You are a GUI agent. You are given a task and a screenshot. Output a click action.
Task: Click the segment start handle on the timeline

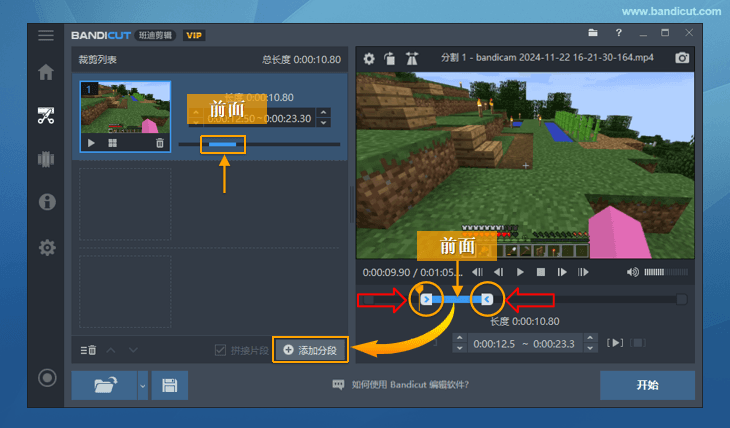coord(427,299)
